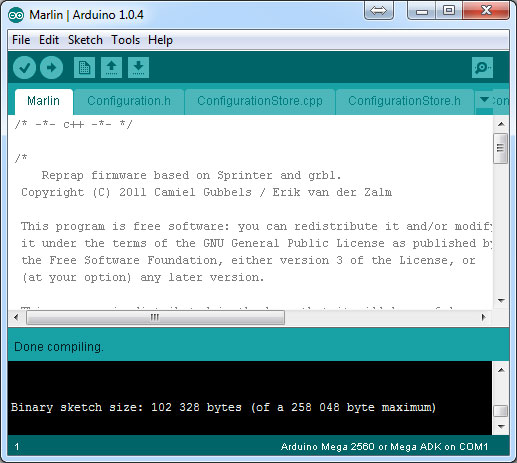517x463 pixels.
Task: Switch to the Configuration.h tab
Action: [129, 101]
